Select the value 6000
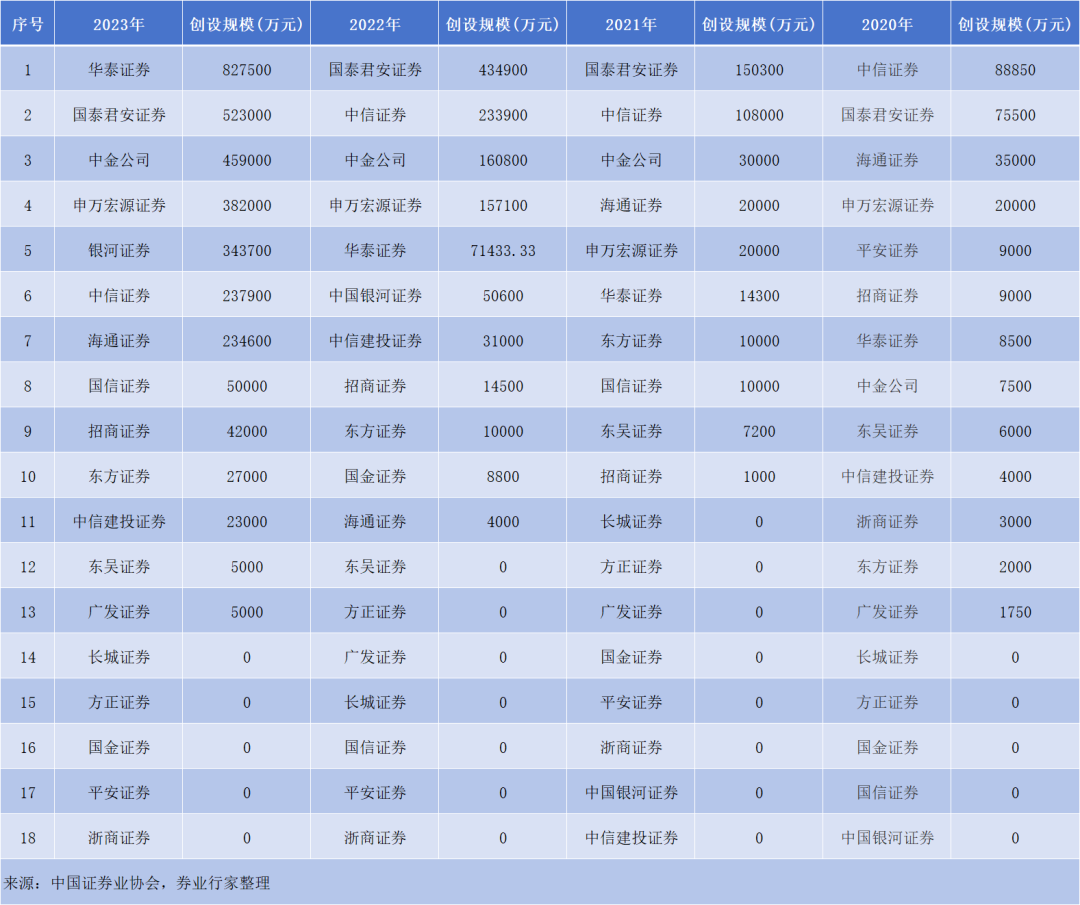1080x905 pixels. [x=1015, y=432]
